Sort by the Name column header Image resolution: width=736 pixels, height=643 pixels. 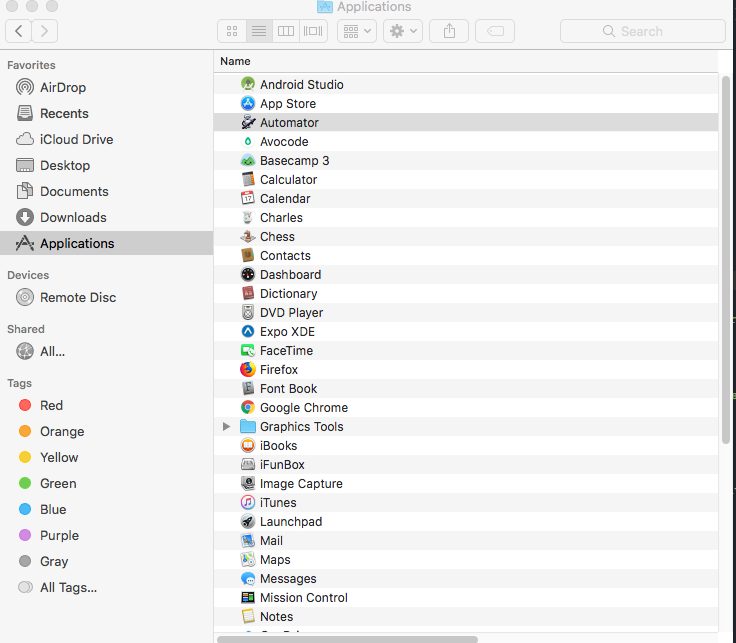pyautogui.click(x=466, y=61)
